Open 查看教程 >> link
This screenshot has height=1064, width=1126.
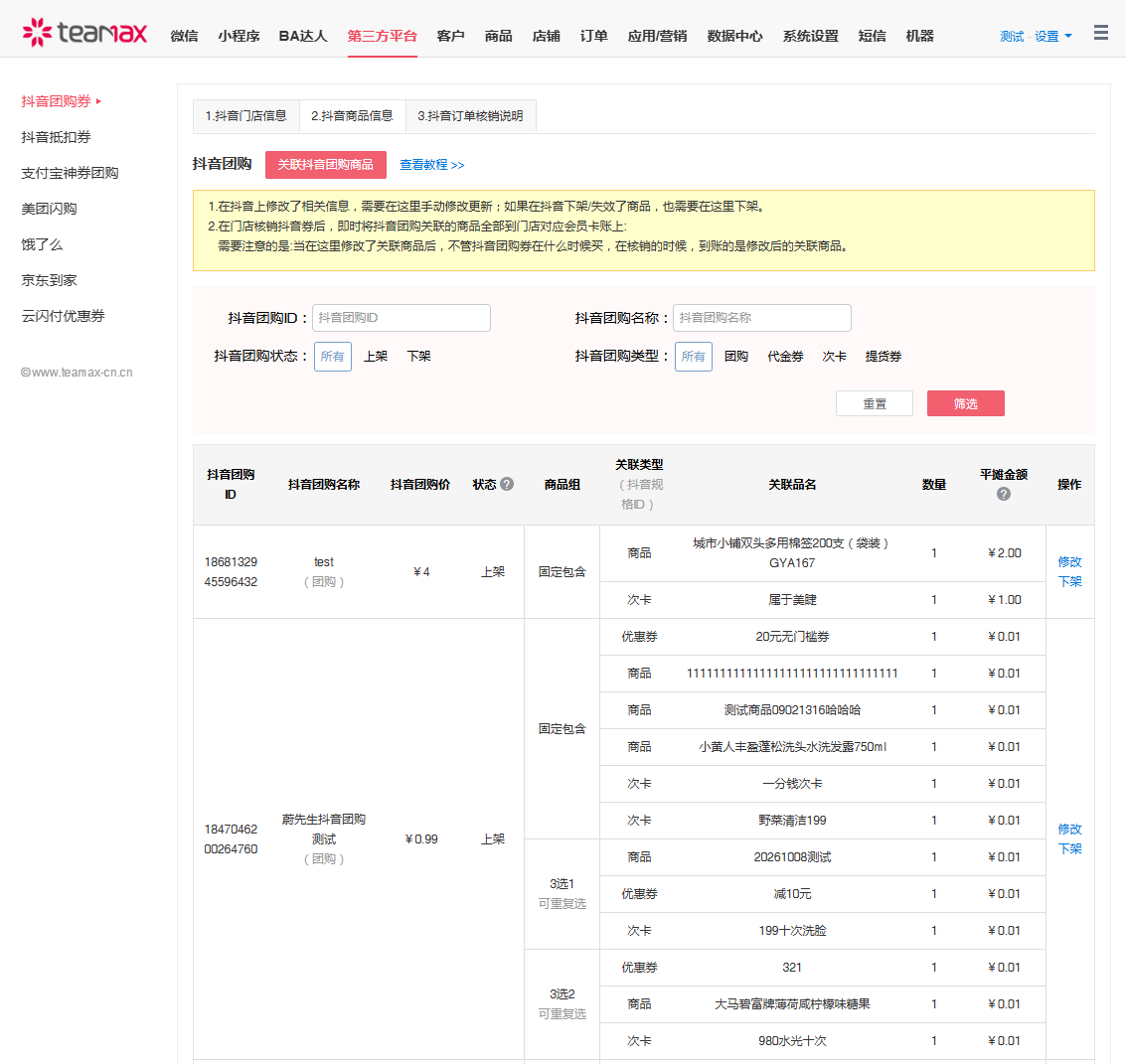coord(432,164)
